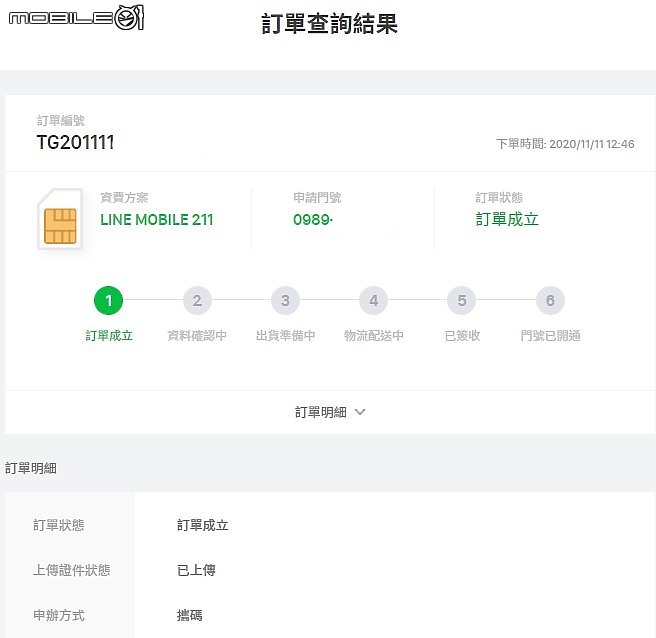Click the SIM card icon
Viewport: 656px width, 638px height.
60,219
